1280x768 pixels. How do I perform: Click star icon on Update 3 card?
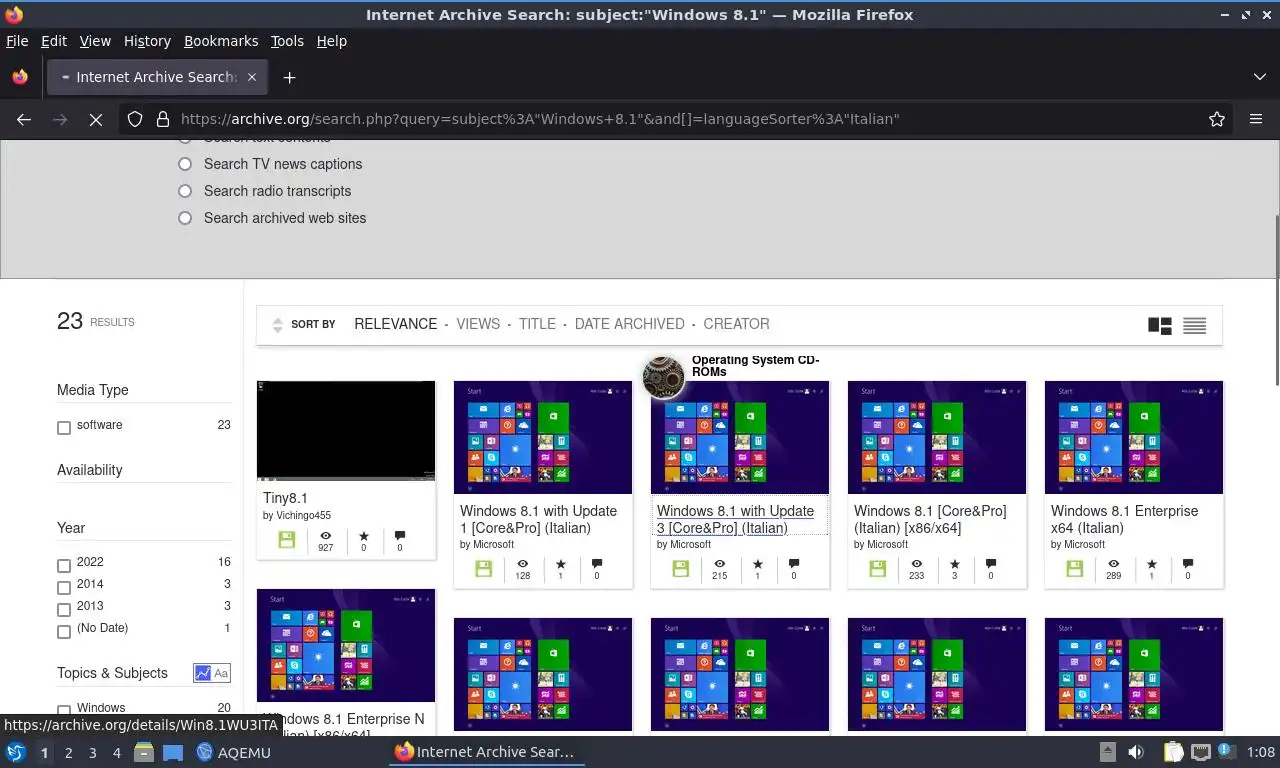click(x=757, y=564)
